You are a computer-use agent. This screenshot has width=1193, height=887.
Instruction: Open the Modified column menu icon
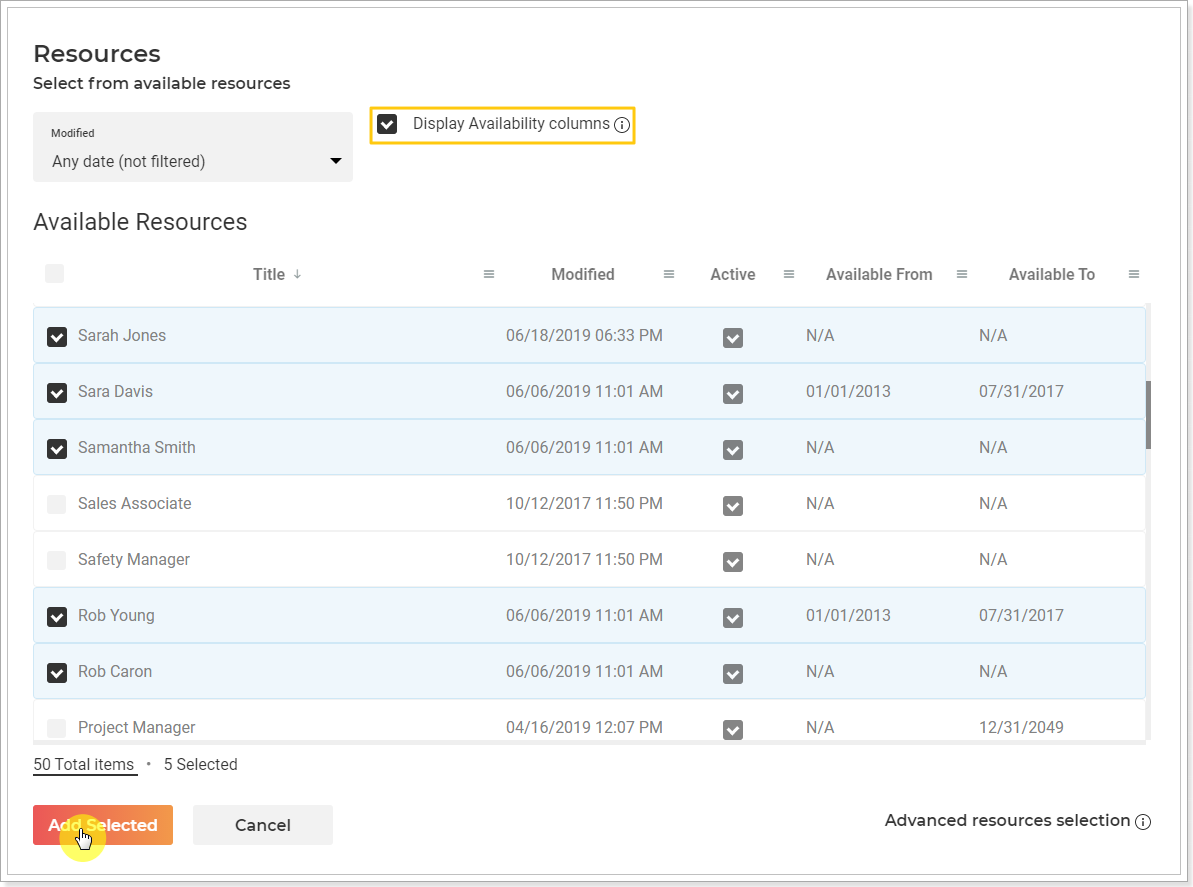(x=669, y=275)
